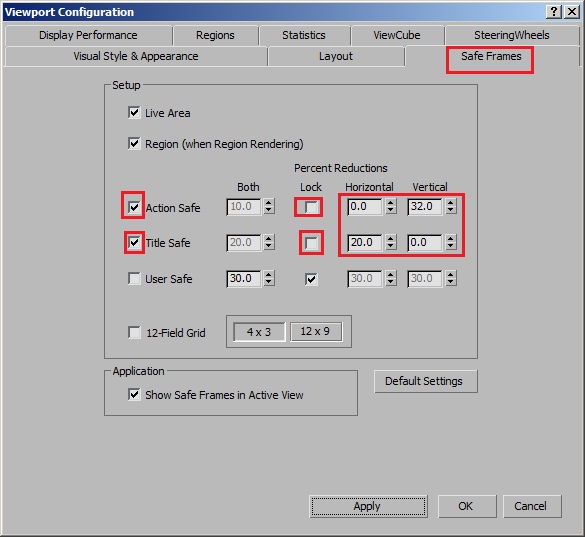This screenshot has width=585, height=537.
Task: Toggle Region (when Region Rendering) checkbox
Action: 134,144
